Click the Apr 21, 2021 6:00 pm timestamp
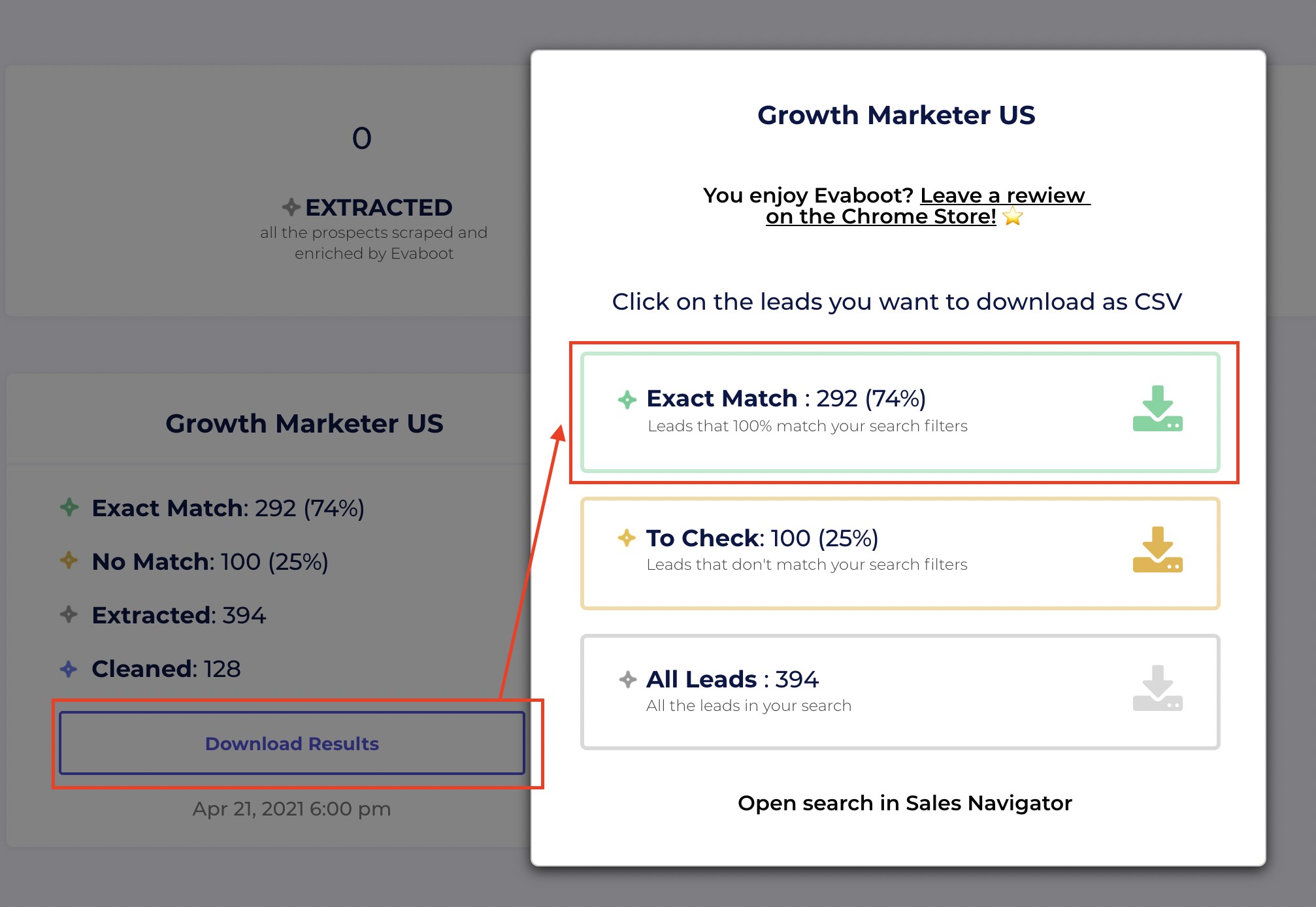 [291, 809]
